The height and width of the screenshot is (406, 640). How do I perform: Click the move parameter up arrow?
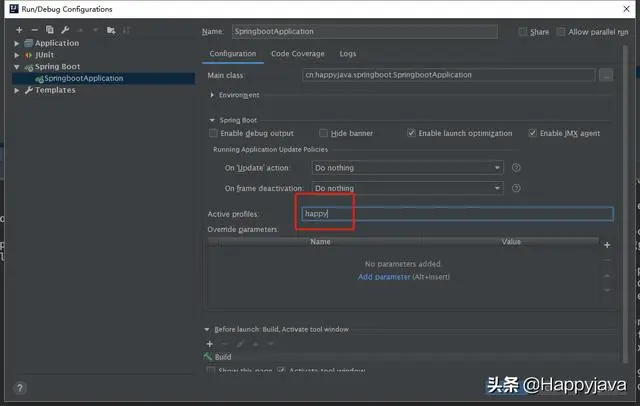[607, 276]
